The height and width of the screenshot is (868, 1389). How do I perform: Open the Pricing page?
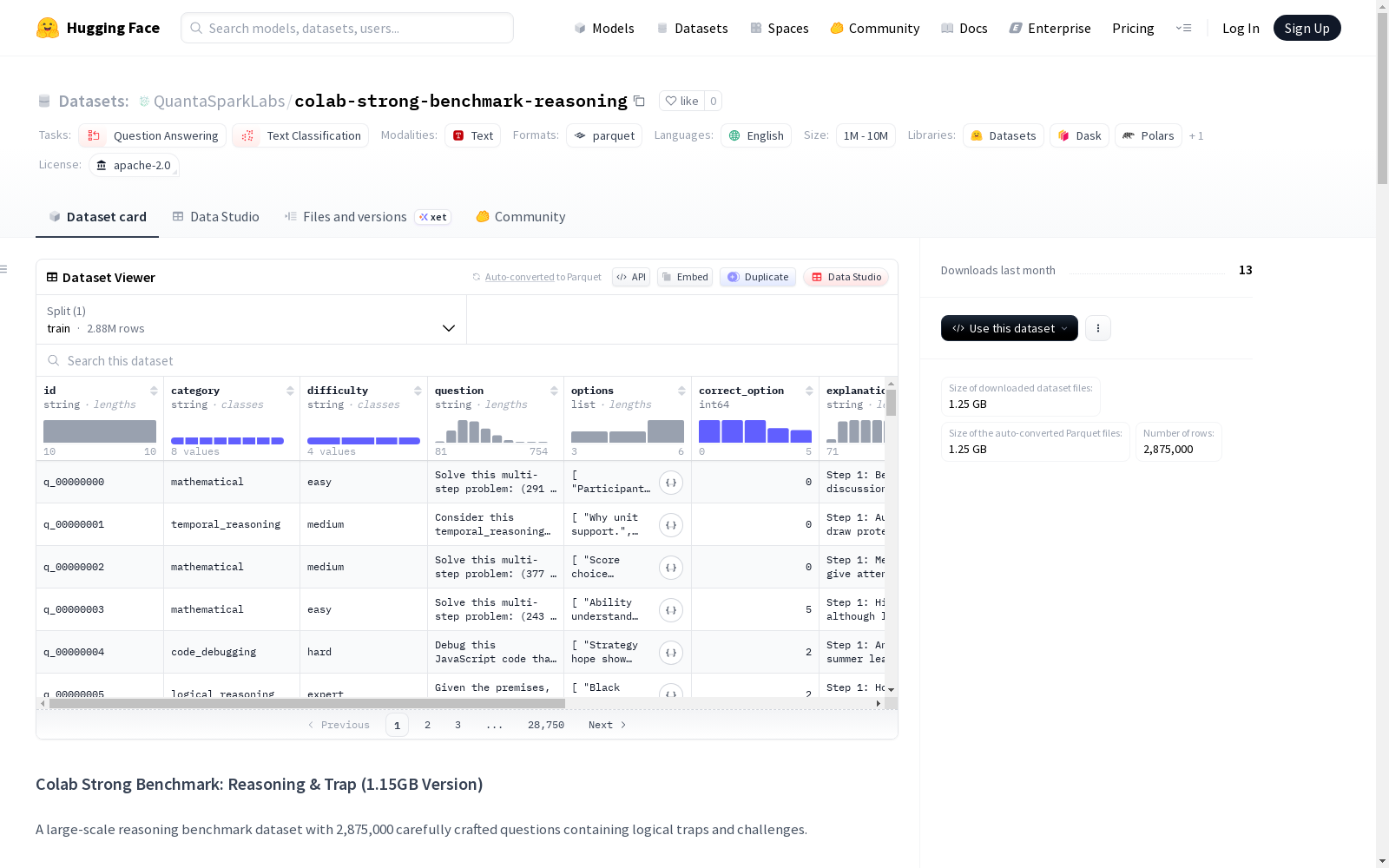tap(1133, 28)
